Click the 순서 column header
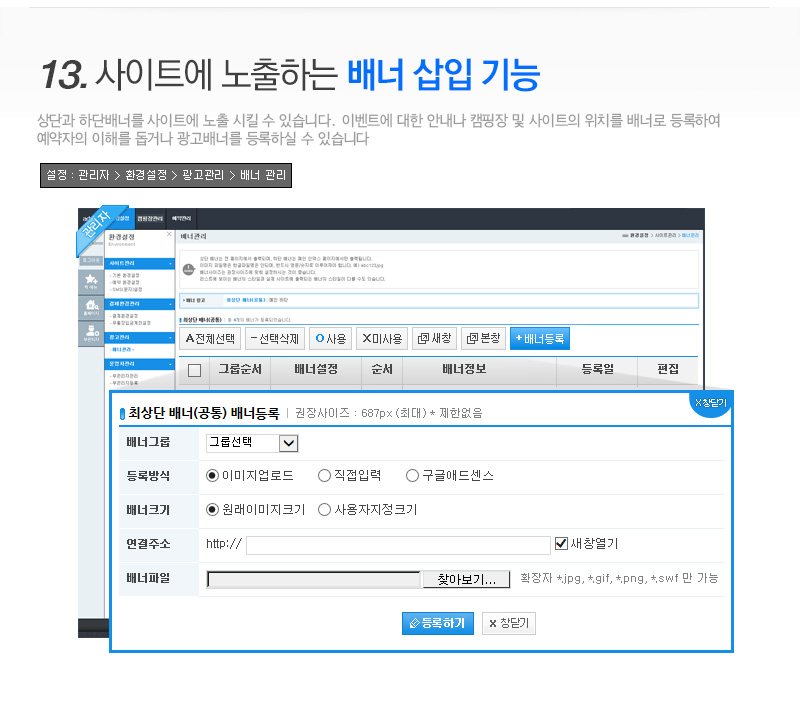Screen dimensions: 800x704 pyautogui.click(x=382, y=369)
